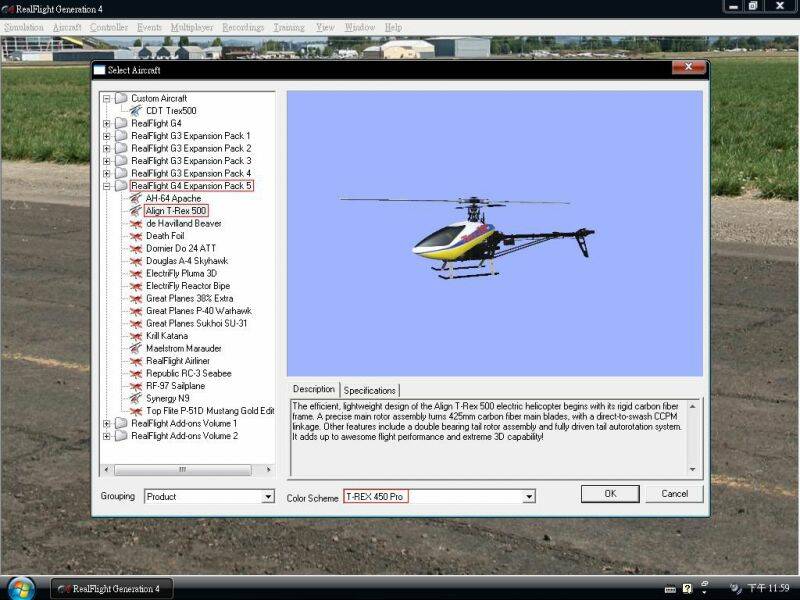Open the Color Scheme dropdown
The width and height of the screenshot is (800, 600).
coord(529,496)
